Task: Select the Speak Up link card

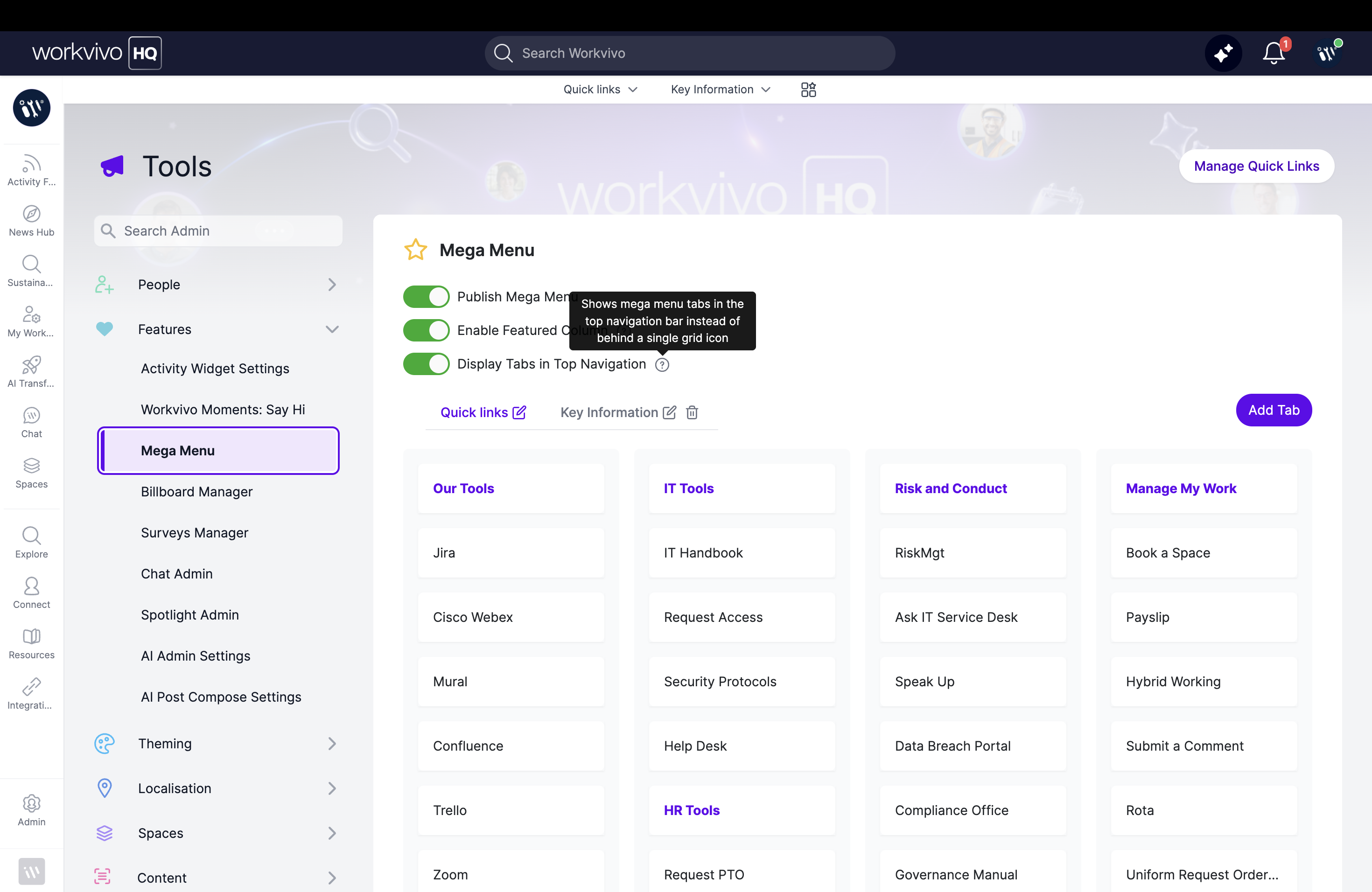Action: [x=973, y=682]
